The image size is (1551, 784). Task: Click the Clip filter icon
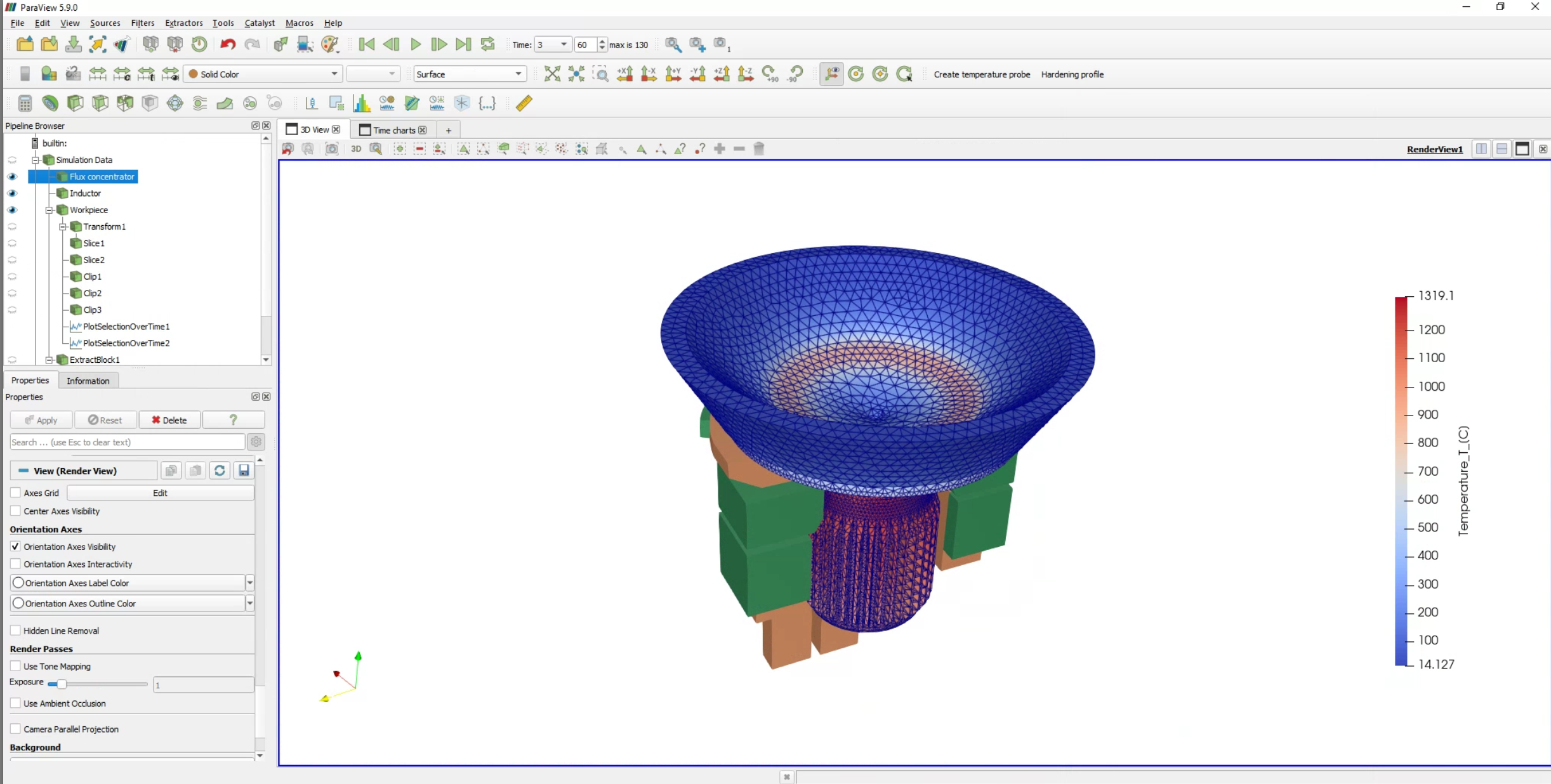[x=75, y=103]
